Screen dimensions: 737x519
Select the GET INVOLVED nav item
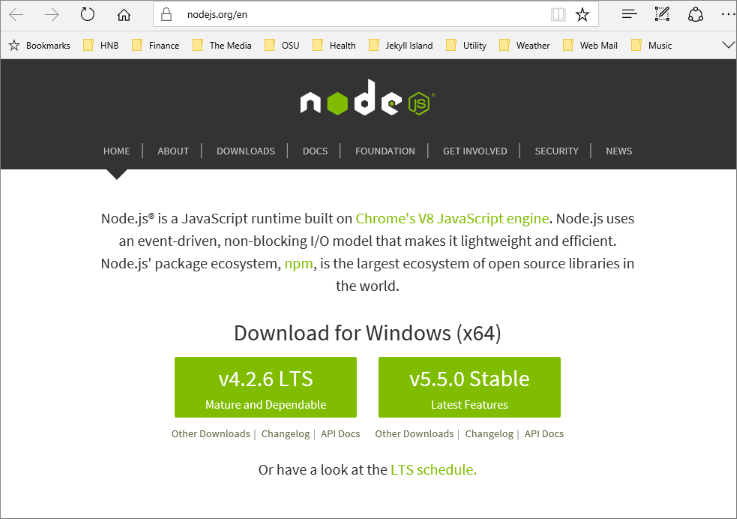[475, 151]
